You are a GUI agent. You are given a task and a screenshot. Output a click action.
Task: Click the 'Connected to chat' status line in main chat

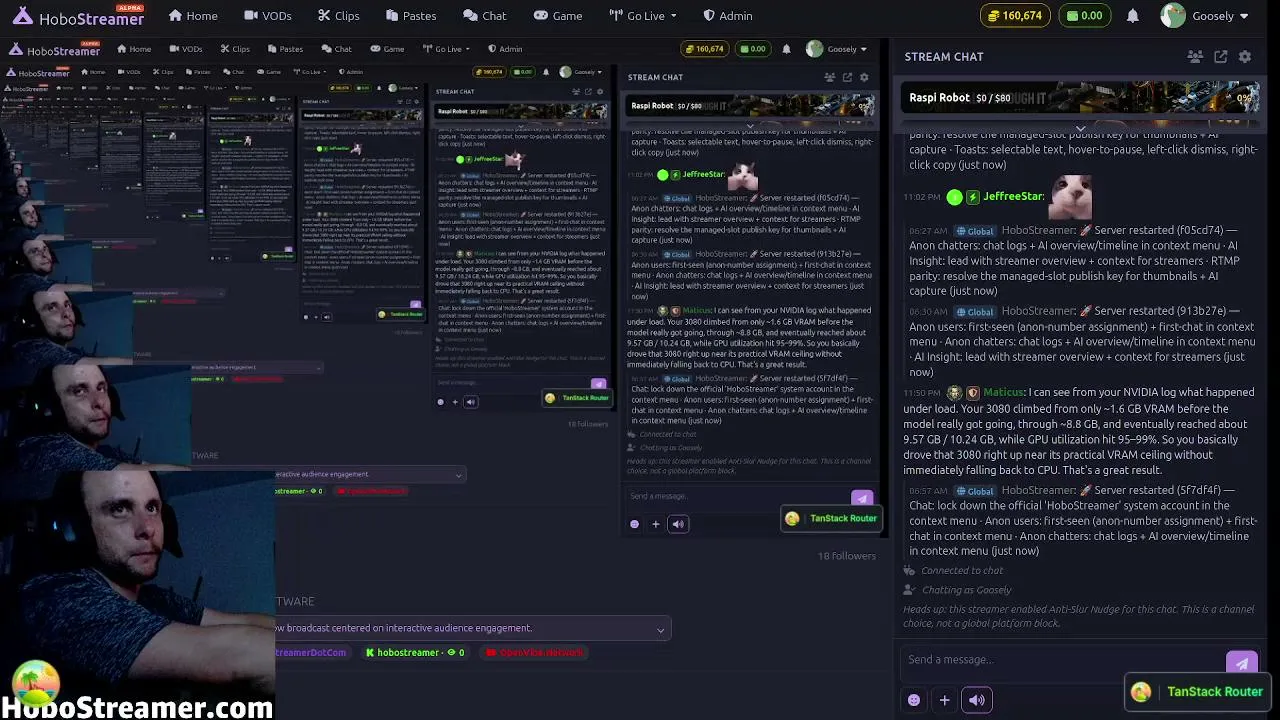pyautogui.click(x=962, y=571)
